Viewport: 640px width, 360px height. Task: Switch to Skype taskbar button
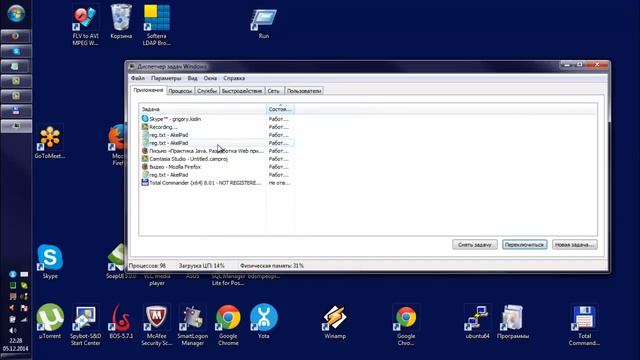pyautogui.click(x=16, y=51)
